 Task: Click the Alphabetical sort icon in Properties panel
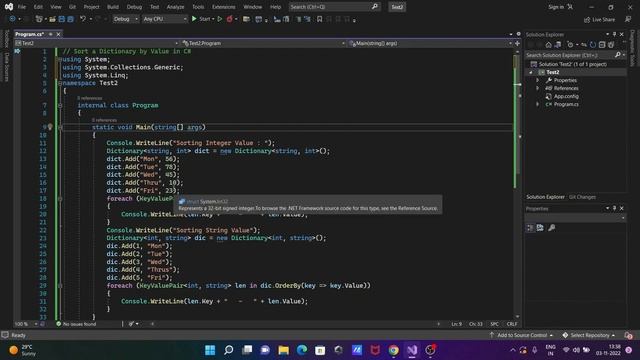click(540, 228)
